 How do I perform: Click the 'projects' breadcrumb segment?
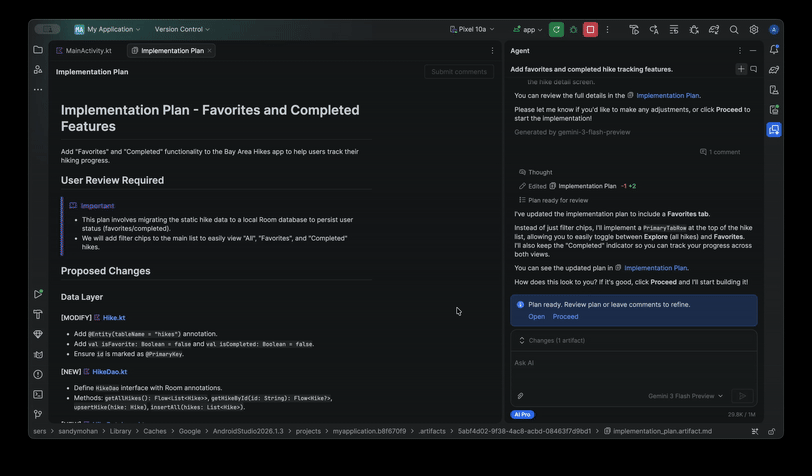tap(308, 431)
